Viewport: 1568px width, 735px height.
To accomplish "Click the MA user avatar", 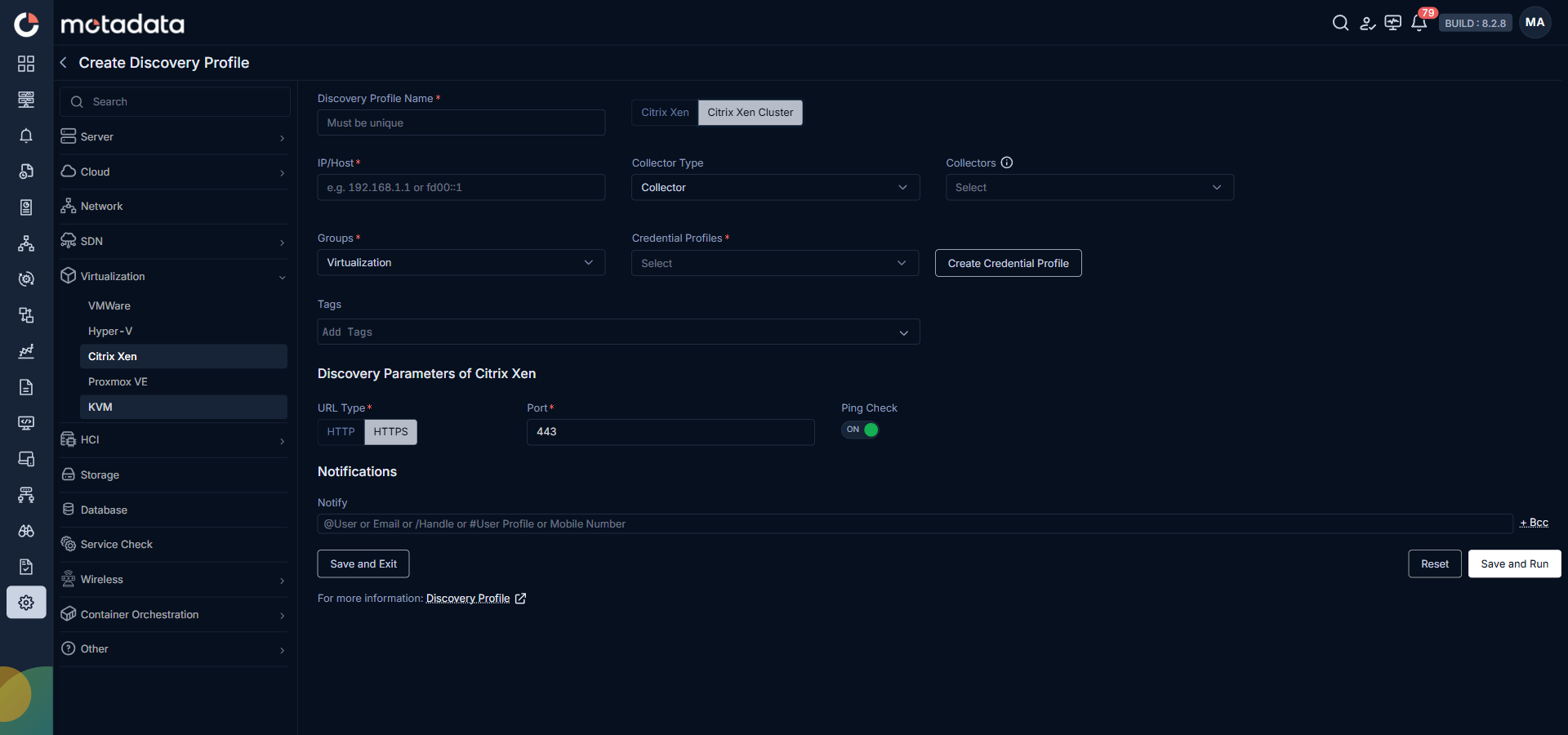I will (1535, 23).
